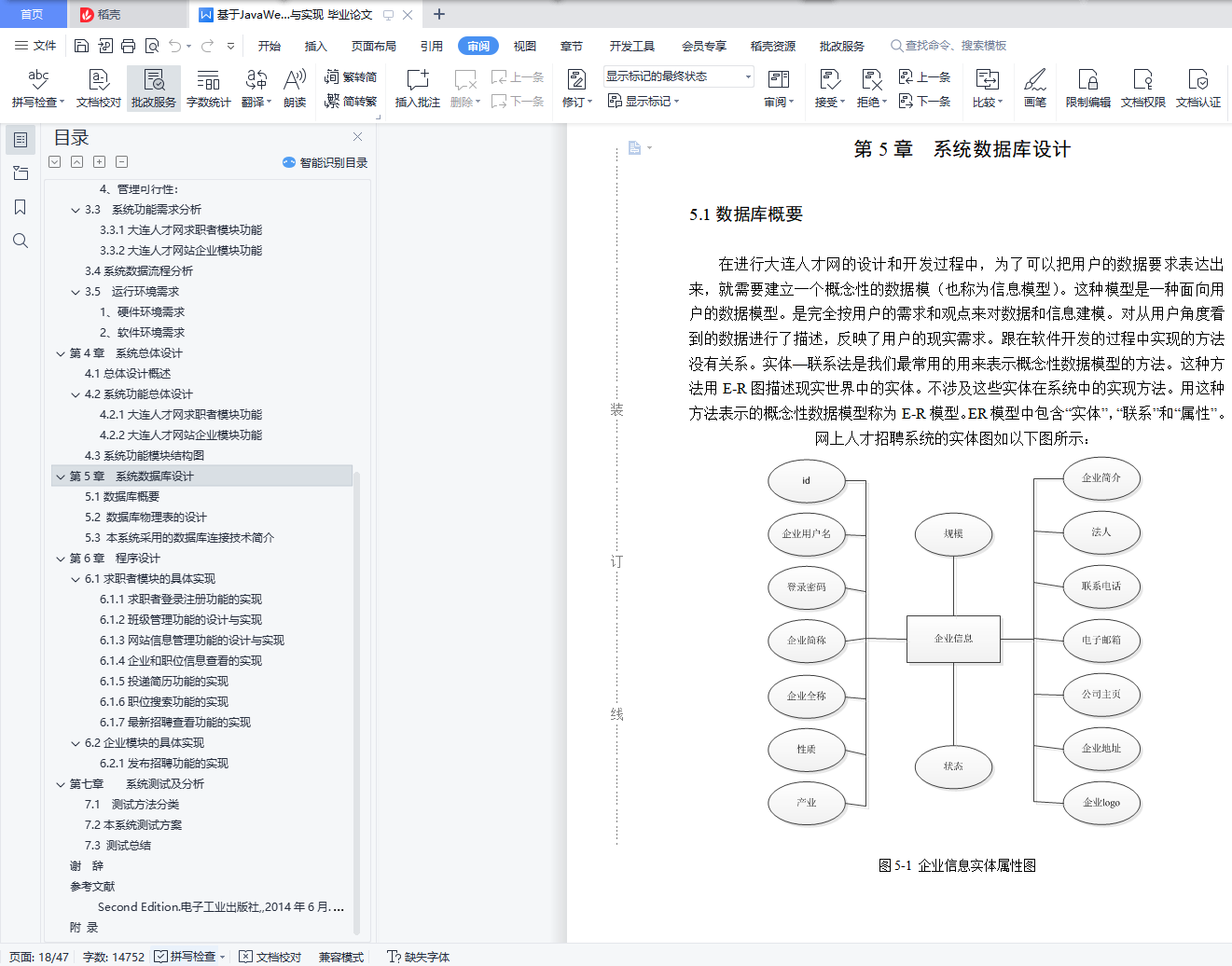
Task: Open the bookmark icon in left sidebar
Action: tap(21, 207)
